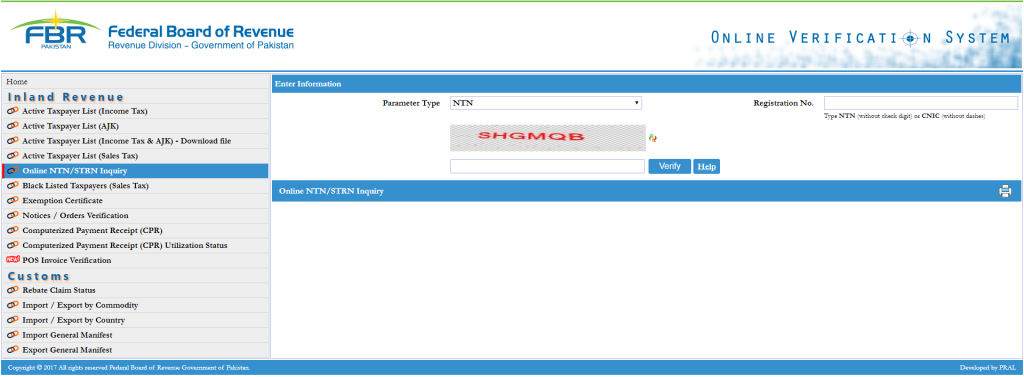Click Developed by PRAL footer text

click(x=987, y=368)
